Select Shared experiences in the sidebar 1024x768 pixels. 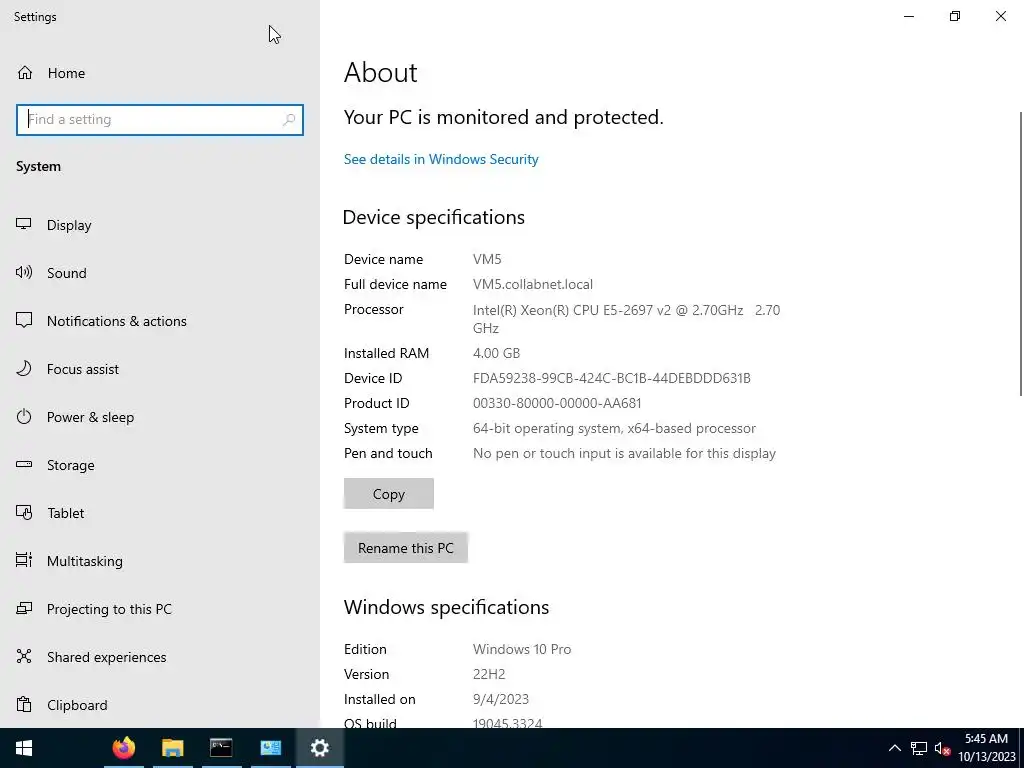click(x=160, y=657)
